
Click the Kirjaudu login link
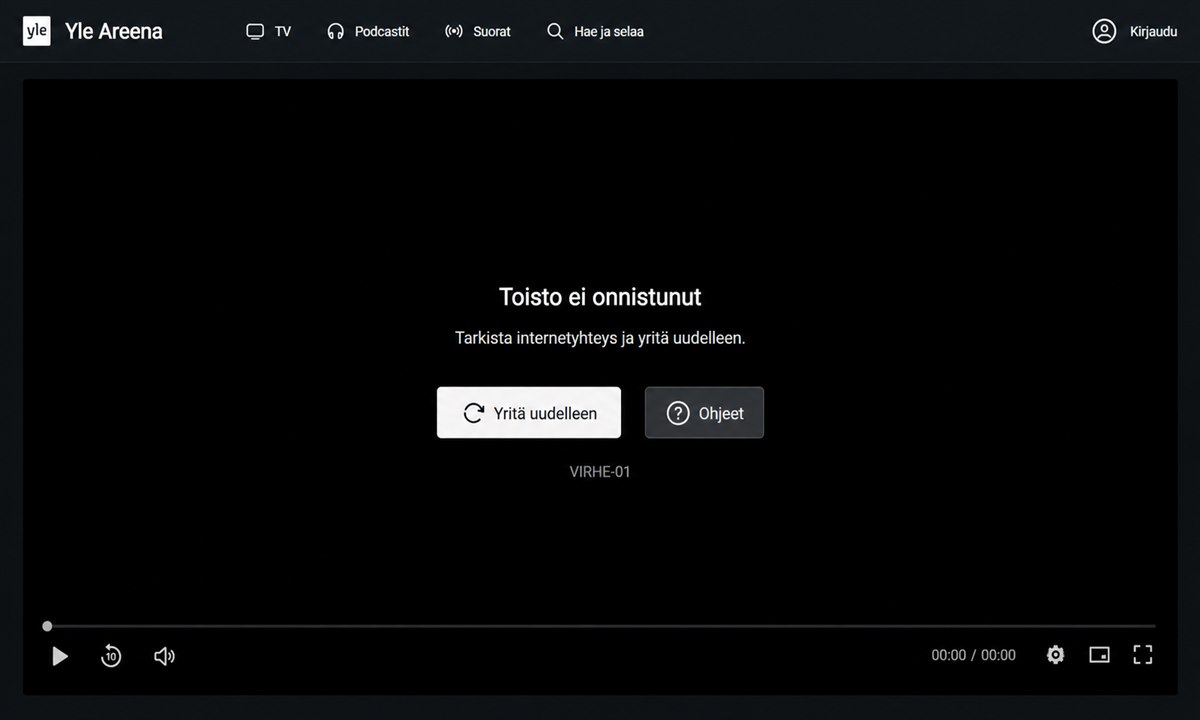click(x=1153, y=31)
